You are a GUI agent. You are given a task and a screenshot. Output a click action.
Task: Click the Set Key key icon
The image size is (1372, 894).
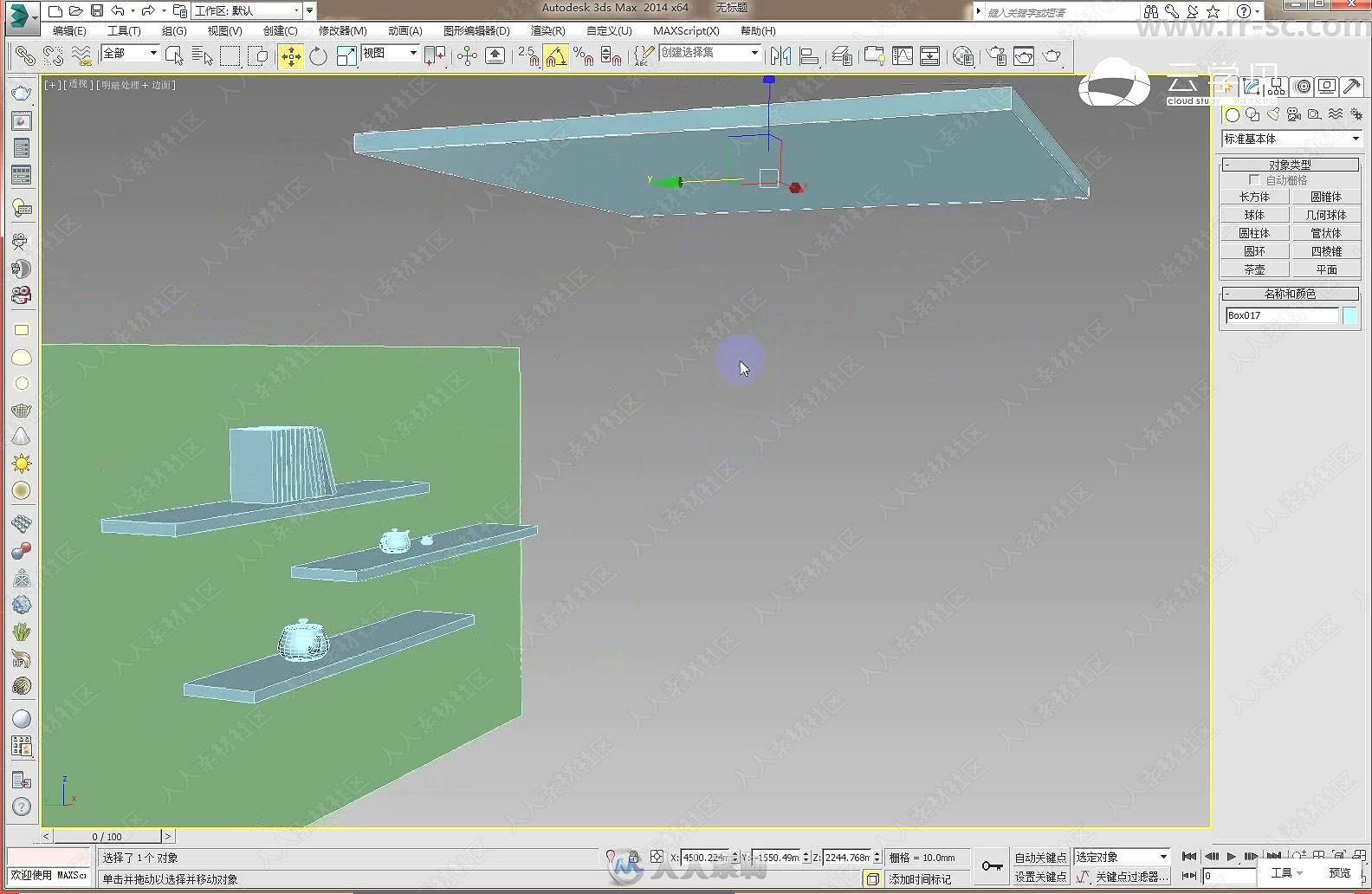tap(993, 865)
